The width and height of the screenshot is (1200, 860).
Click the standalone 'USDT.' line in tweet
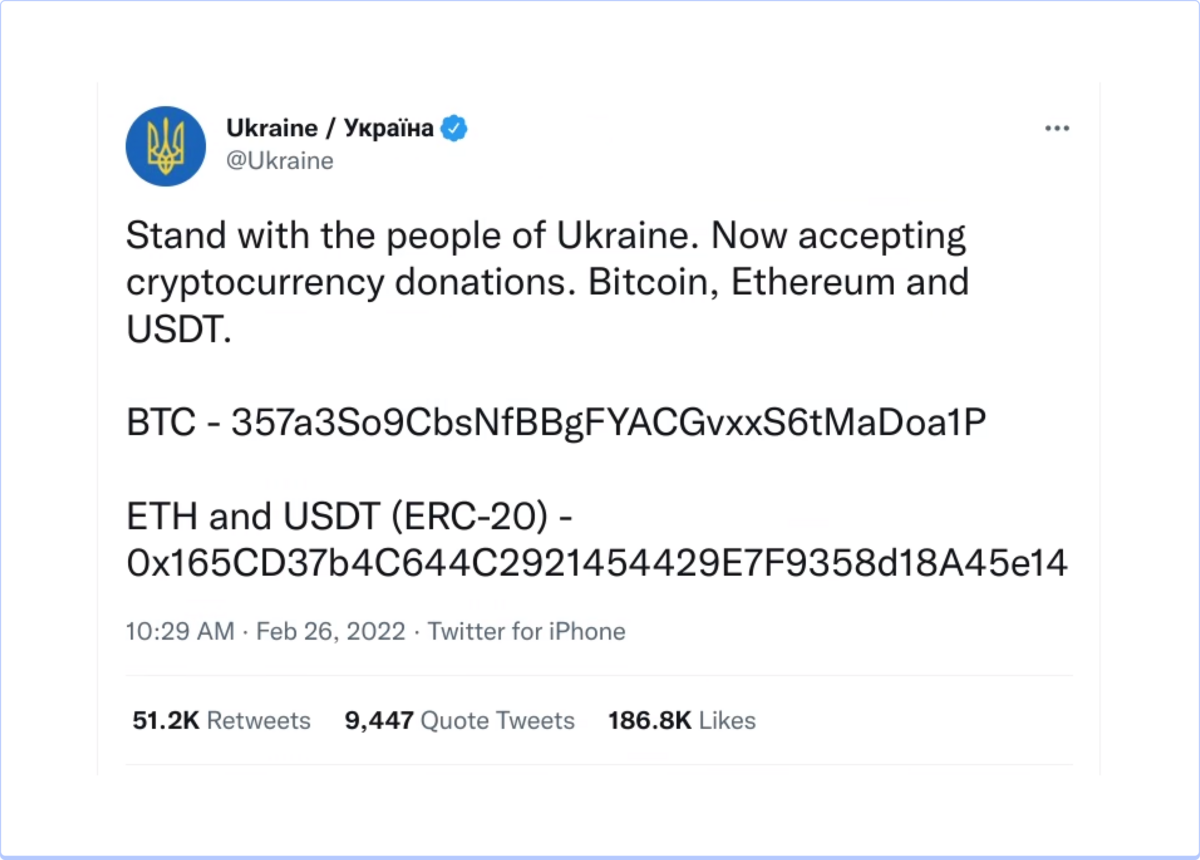click(179, 330)
